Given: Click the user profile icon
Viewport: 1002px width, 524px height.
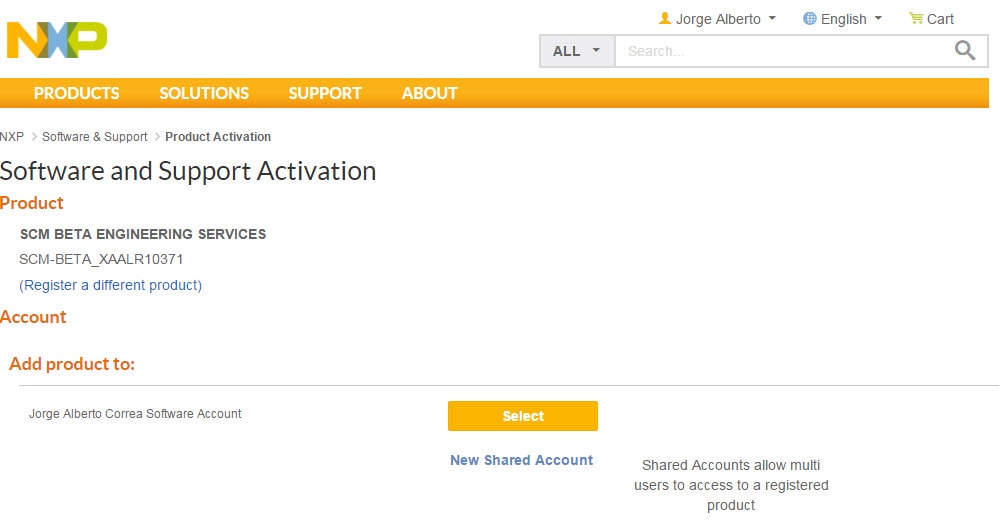Looking at the screenshot, I should pos(665,18).
